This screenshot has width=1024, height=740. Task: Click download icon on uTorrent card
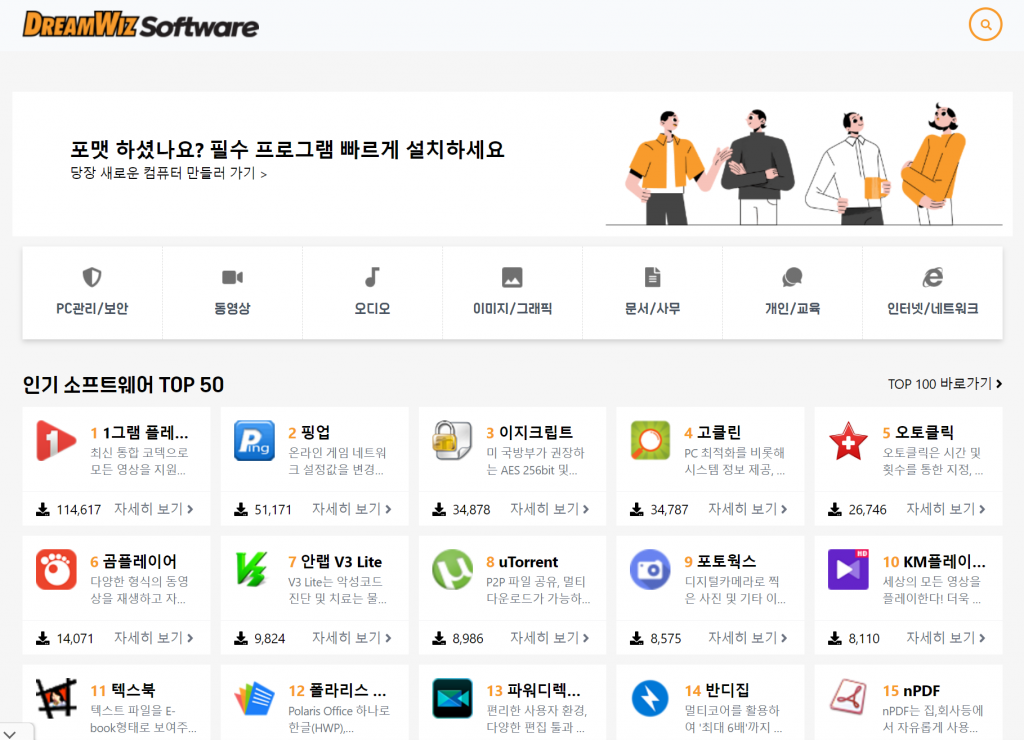click(x=439, y=638)
